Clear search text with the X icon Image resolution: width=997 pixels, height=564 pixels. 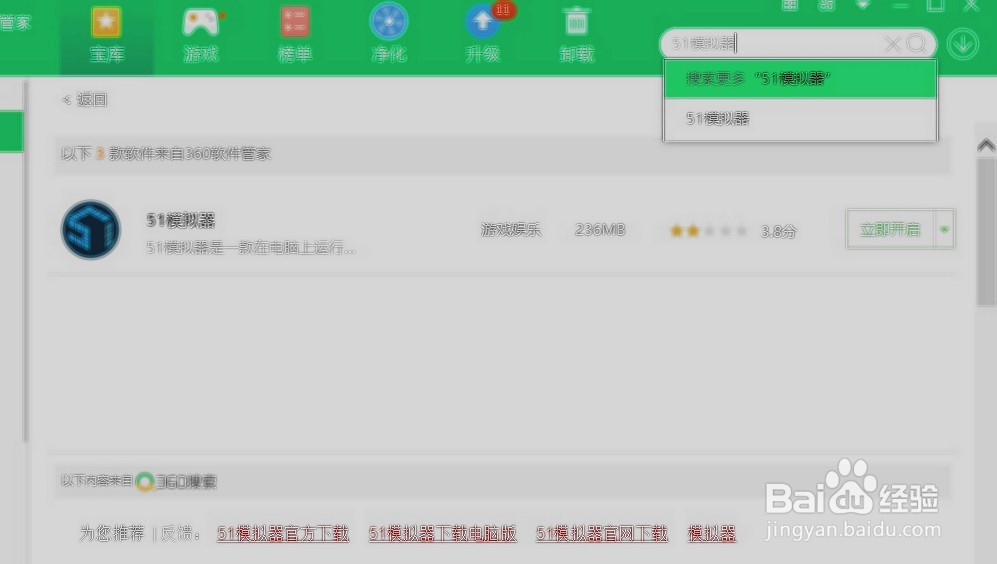click(893, 44)
